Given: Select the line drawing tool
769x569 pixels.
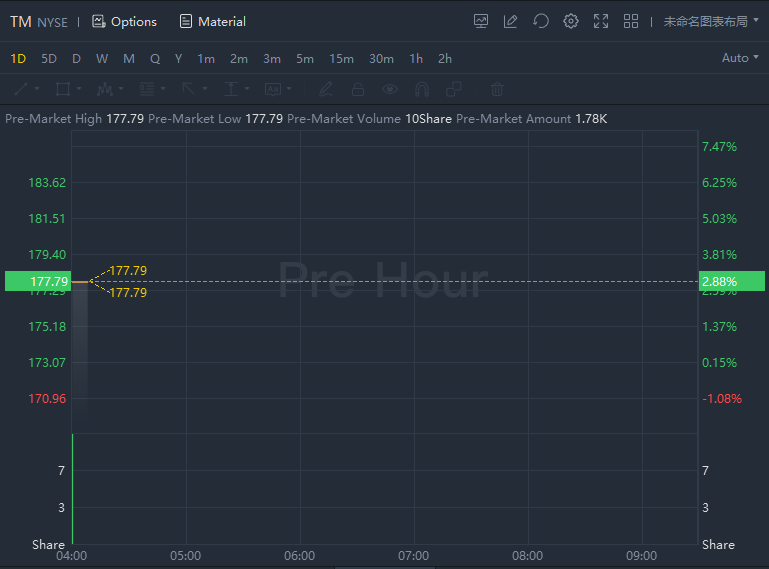Looking at the screenshot, I should click(21, 89).
